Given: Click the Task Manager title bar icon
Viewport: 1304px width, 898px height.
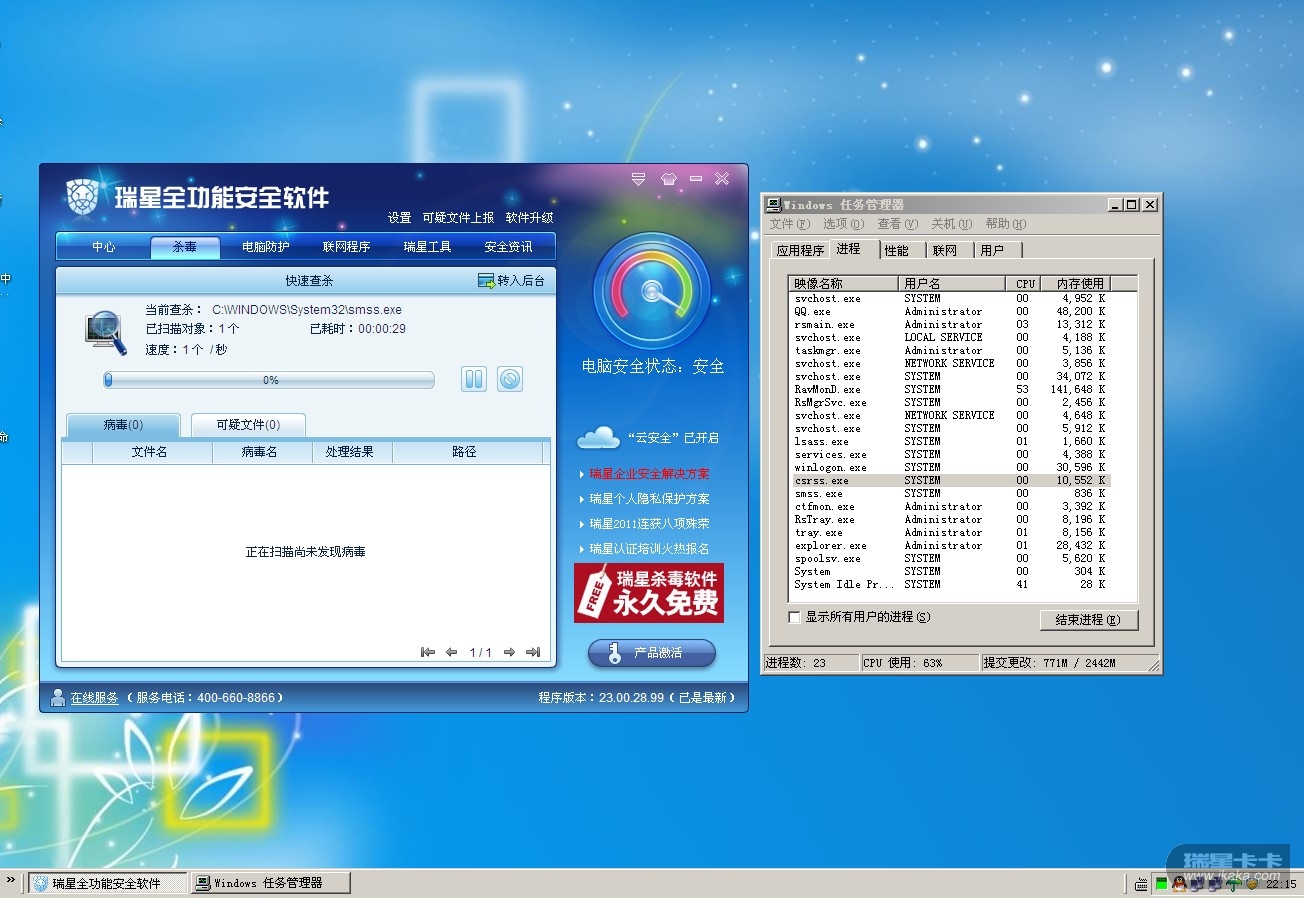Looking at the screenshot, I should click(773, 205).
